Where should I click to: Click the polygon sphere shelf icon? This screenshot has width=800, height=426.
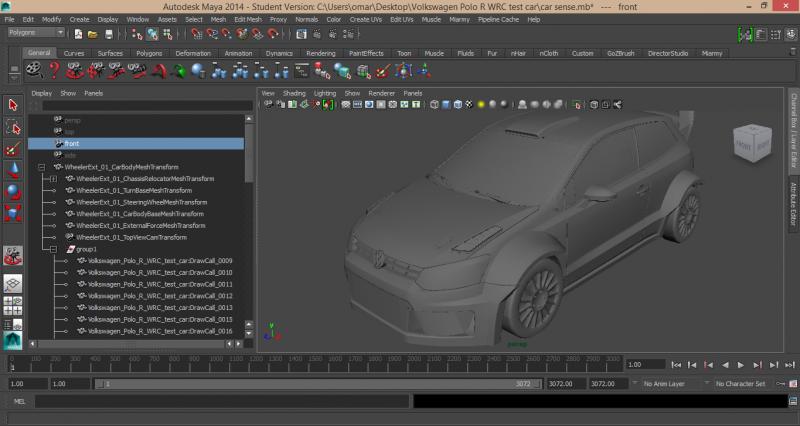point(197,70)
